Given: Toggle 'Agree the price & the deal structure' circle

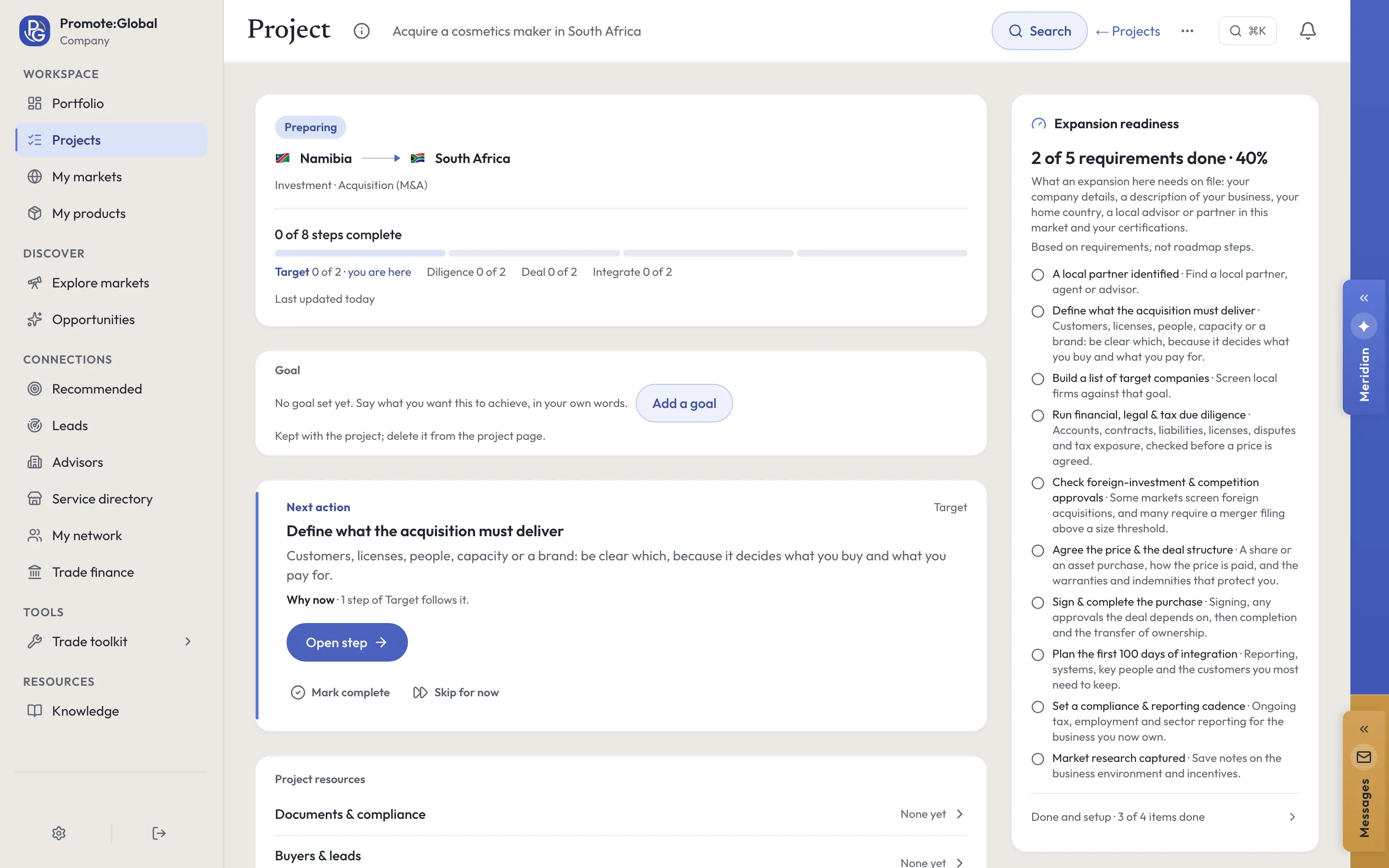Looking at the screenshot, I should click(x=1038, y=551).
